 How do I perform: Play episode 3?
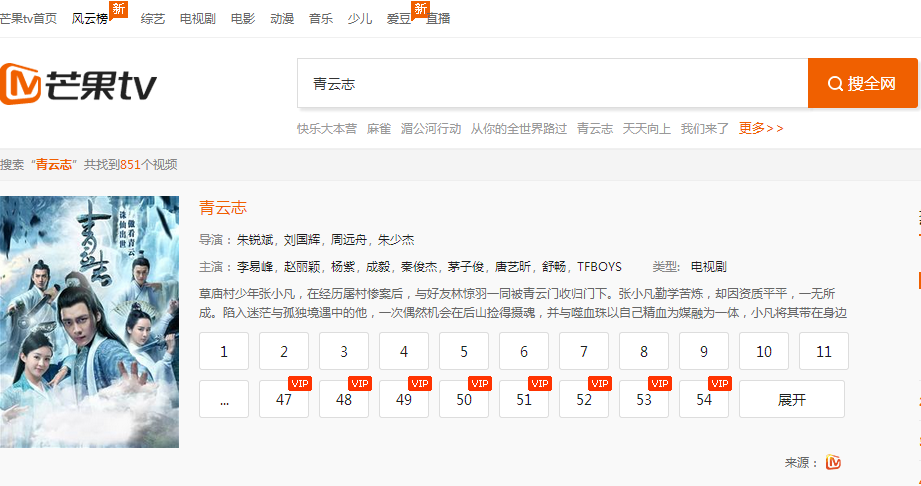point(344,351)
